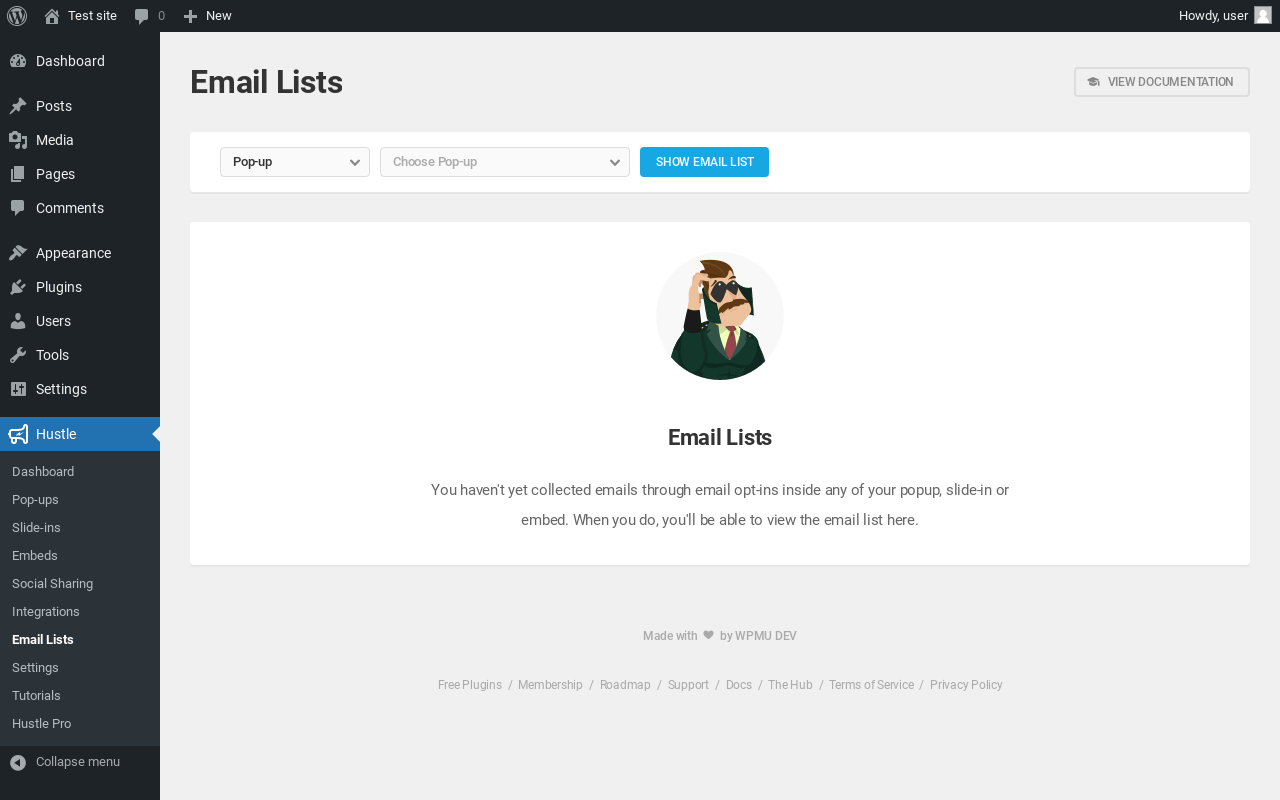Open Slide-ins in Hustle submenu
1280x800 pixels.
(36, 527)
